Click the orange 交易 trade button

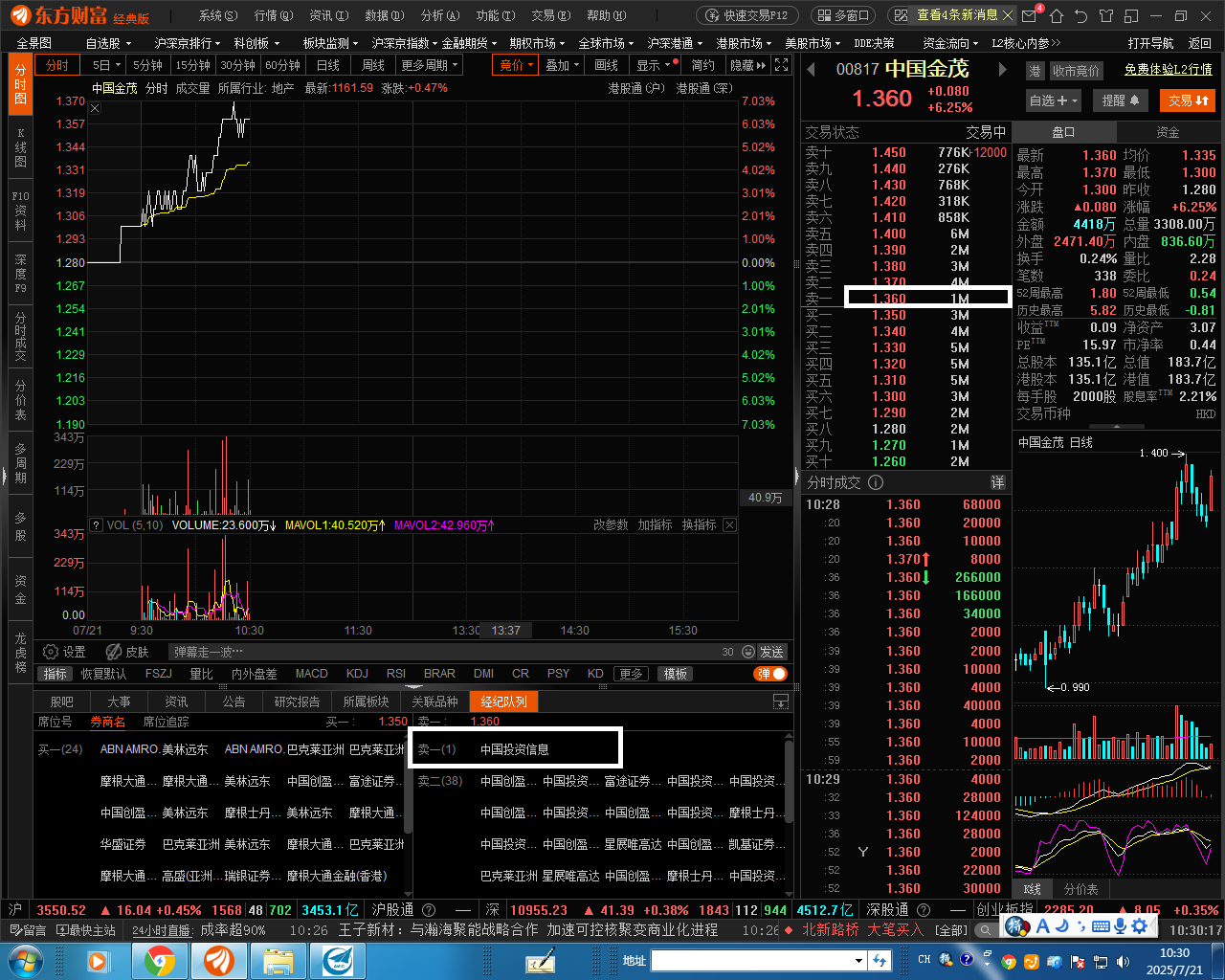pos(1190,100)
